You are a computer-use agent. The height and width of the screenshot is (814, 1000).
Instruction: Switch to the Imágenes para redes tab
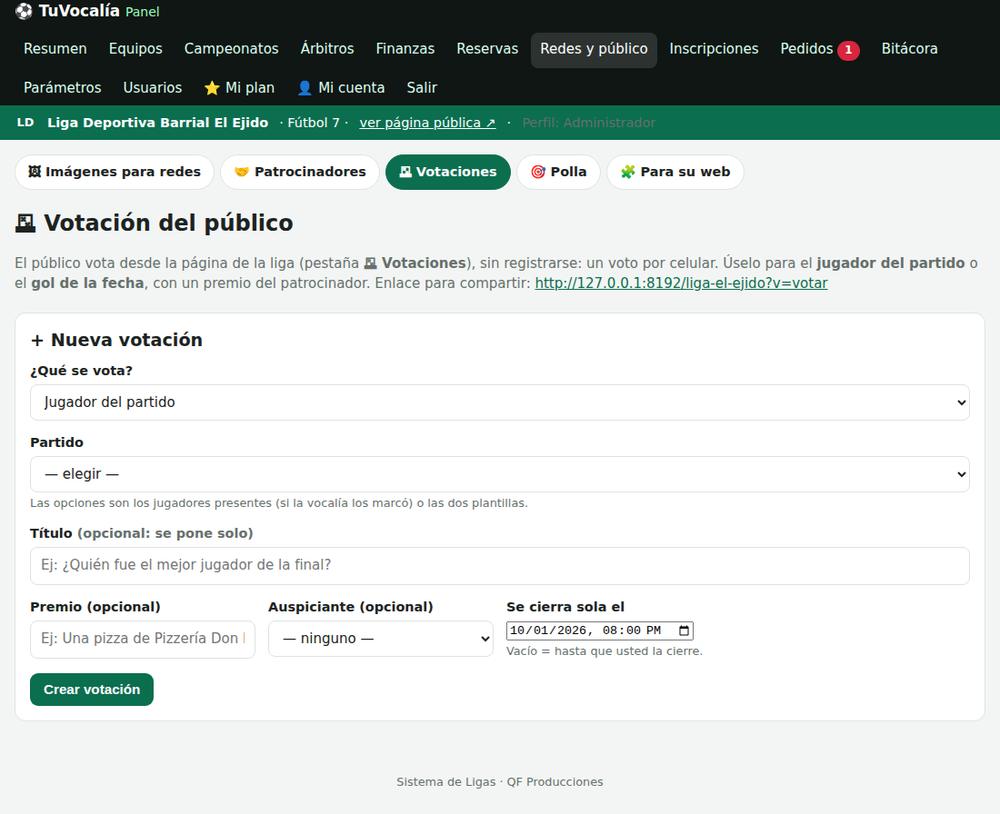click(114, 172)
